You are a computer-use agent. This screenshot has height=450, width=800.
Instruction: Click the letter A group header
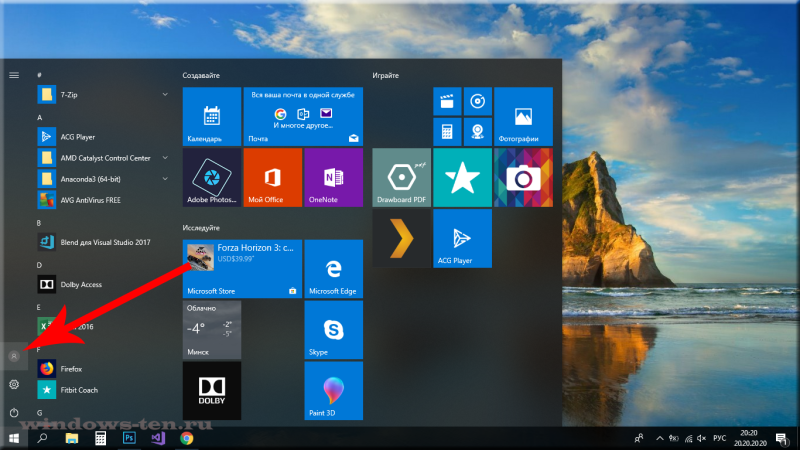point(39,117)
